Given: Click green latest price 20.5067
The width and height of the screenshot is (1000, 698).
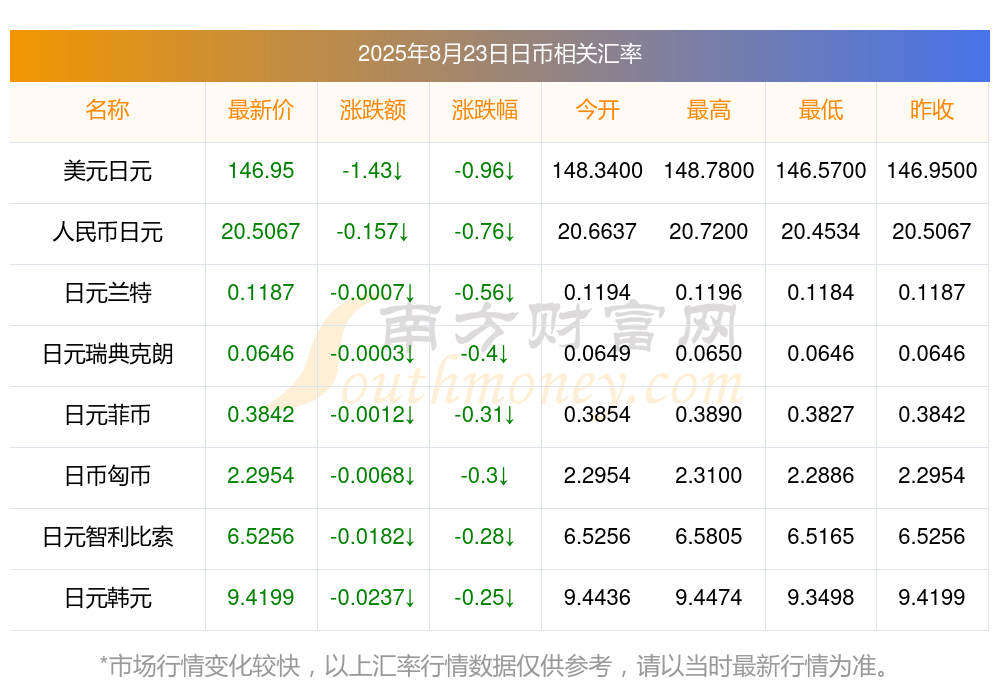Looking at the screenshot, I should [x=261, y=231].
